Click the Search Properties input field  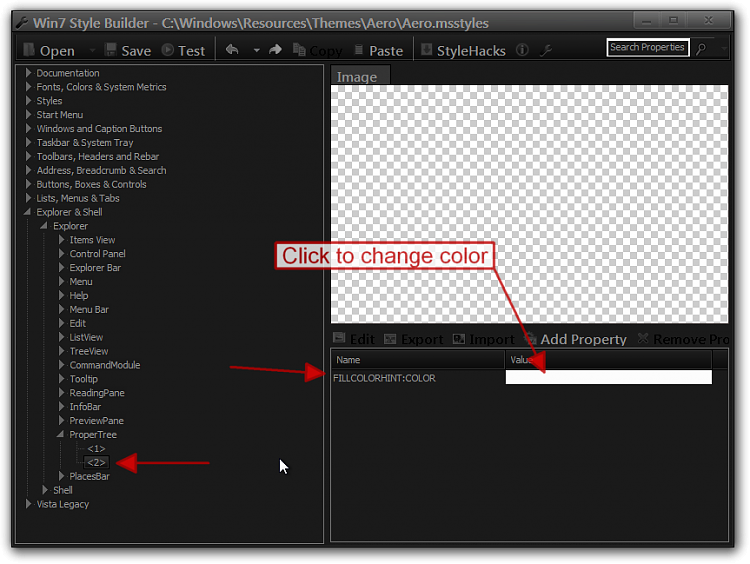[x=648, y=47]
